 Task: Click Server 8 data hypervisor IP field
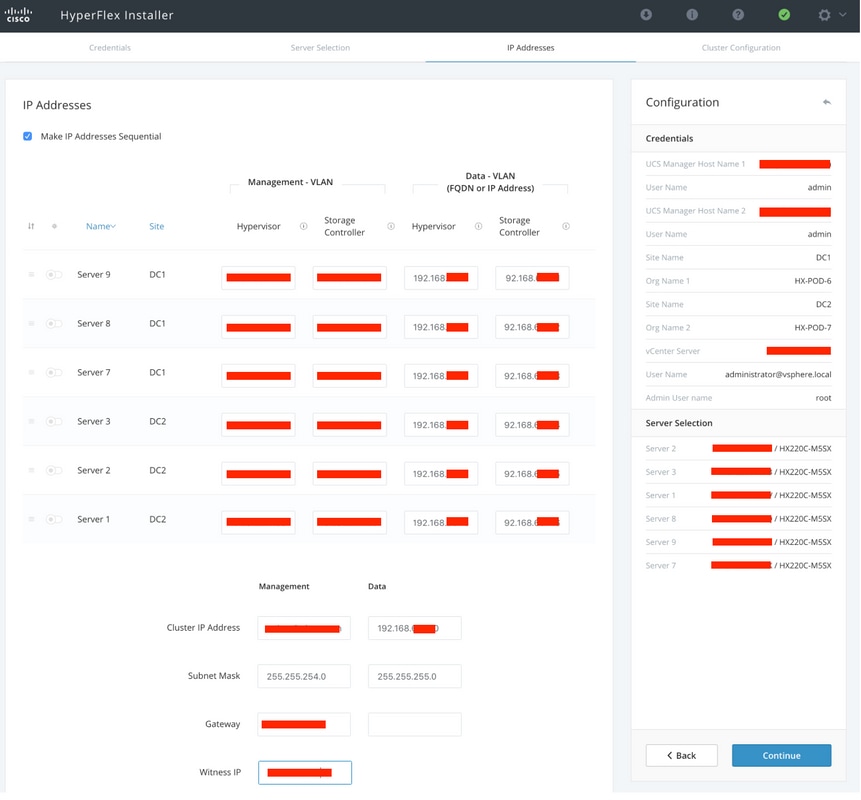tap(441, 327)
